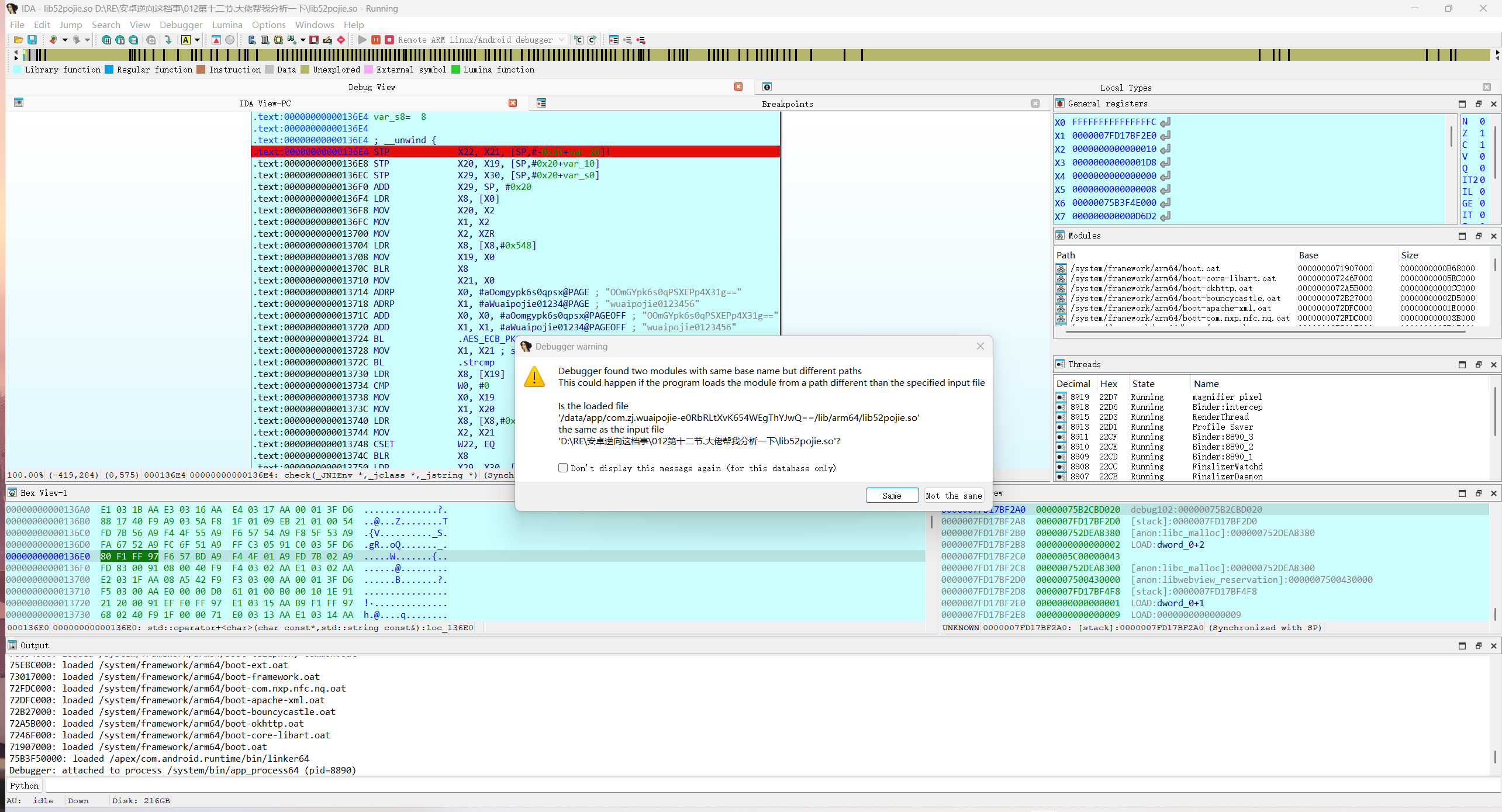The image size is (1502, 812).
Task: Choose the 'Not the same' button
Action: pos(953,495)
